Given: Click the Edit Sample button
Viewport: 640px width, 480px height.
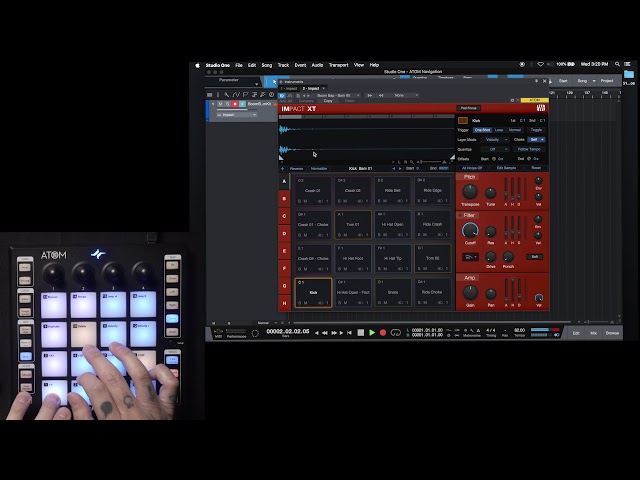Looking at the screenshot, I should coord(506,168).
